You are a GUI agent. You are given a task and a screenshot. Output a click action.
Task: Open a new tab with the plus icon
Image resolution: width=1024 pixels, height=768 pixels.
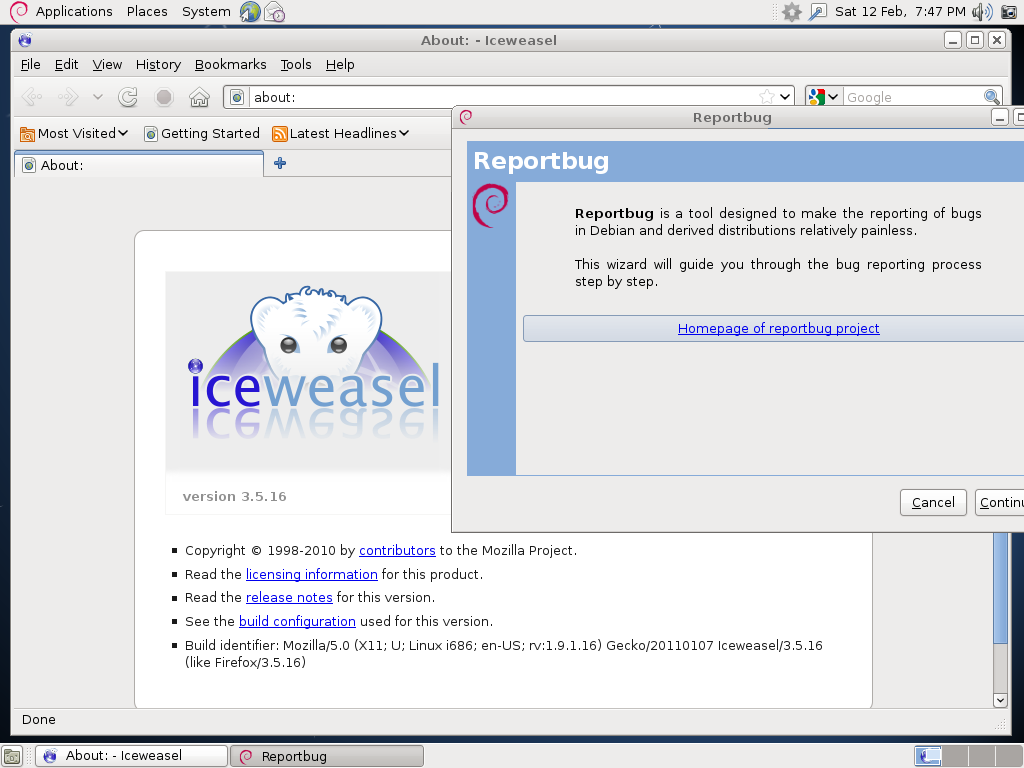[280, 163]
